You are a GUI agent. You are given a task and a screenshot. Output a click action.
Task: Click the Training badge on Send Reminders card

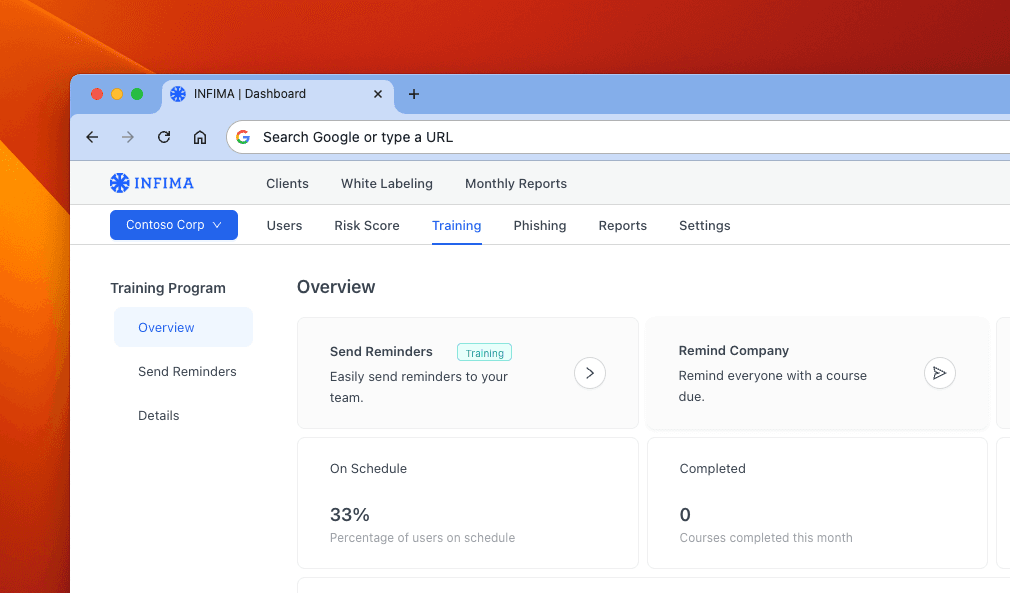tap(484, 352)
